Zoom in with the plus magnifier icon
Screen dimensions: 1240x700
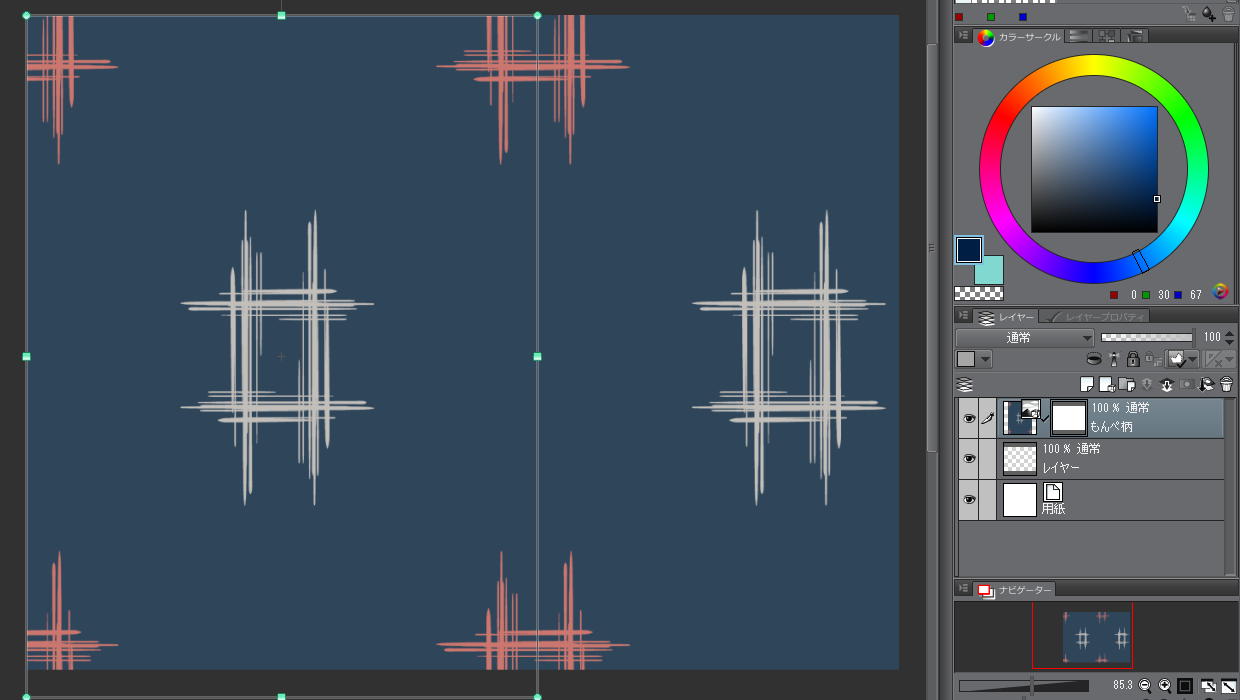[x=1165, y=686]
